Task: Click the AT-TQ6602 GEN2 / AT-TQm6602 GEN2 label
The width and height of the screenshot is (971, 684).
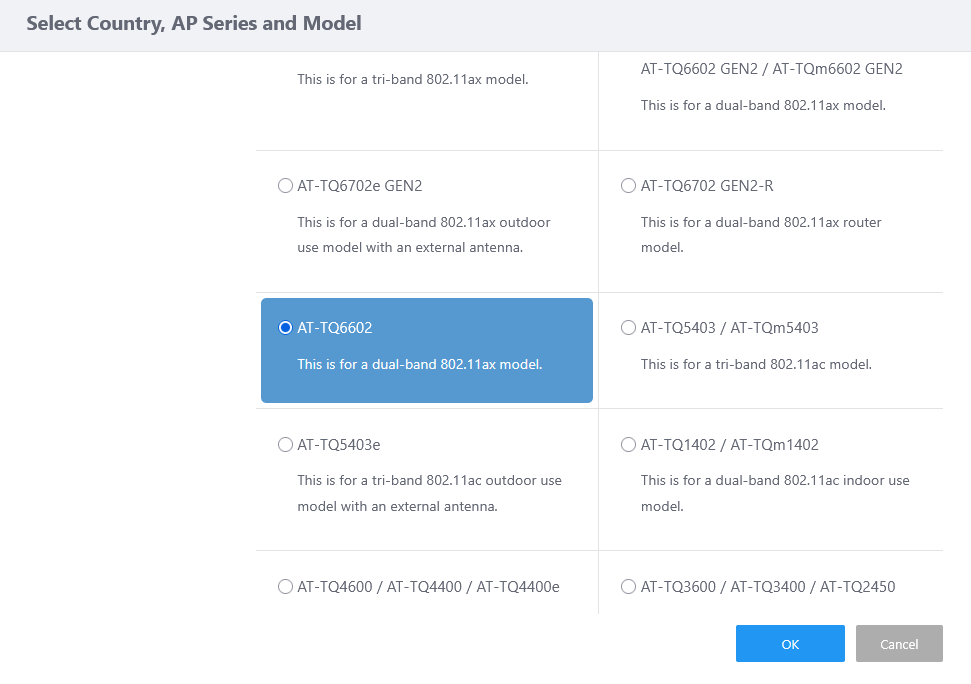Action: click(771, 69)
